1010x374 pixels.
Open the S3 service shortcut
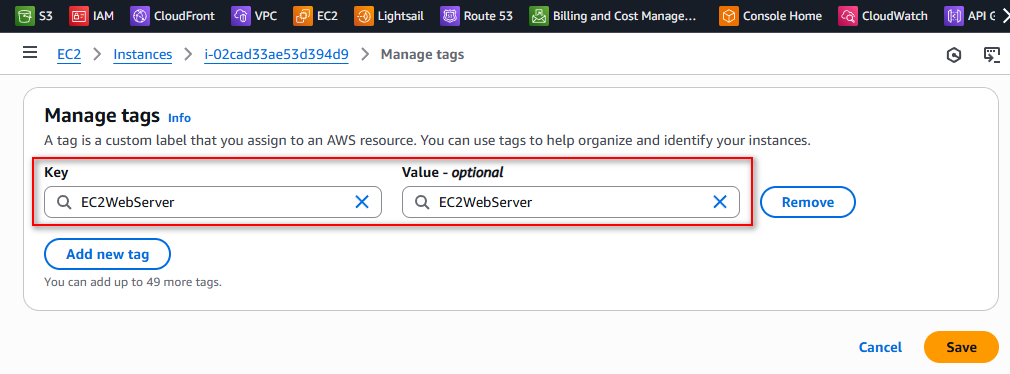pyautogui.click(x=34, y=15)
